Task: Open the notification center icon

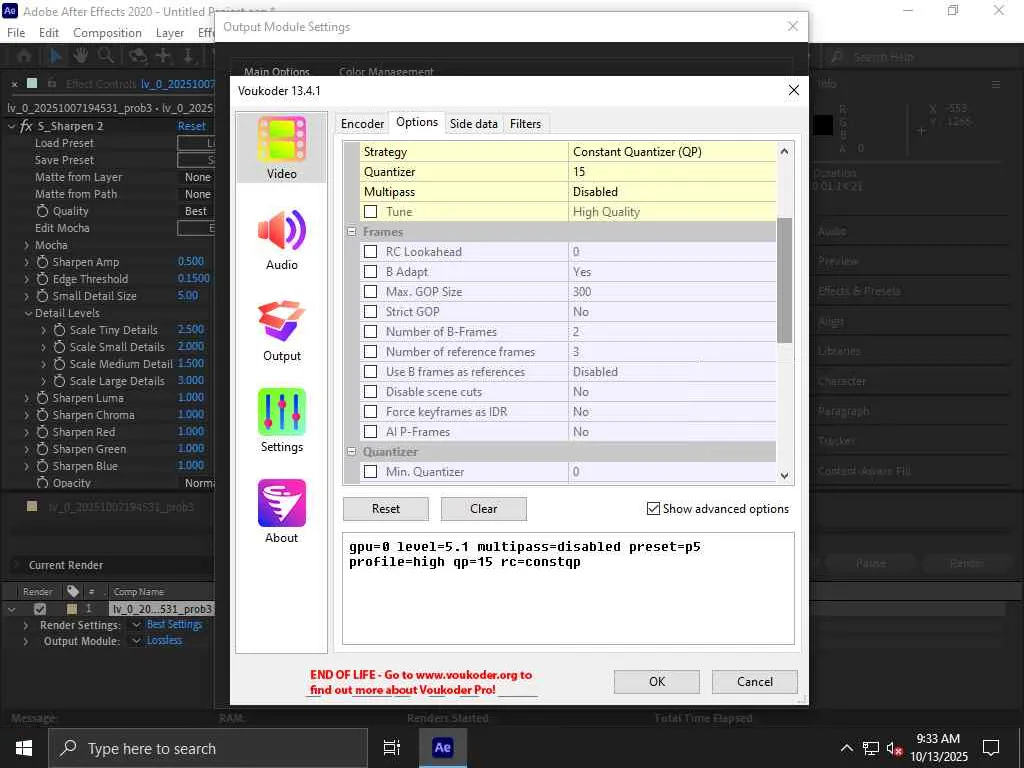Action: click(x=991, y=748)
